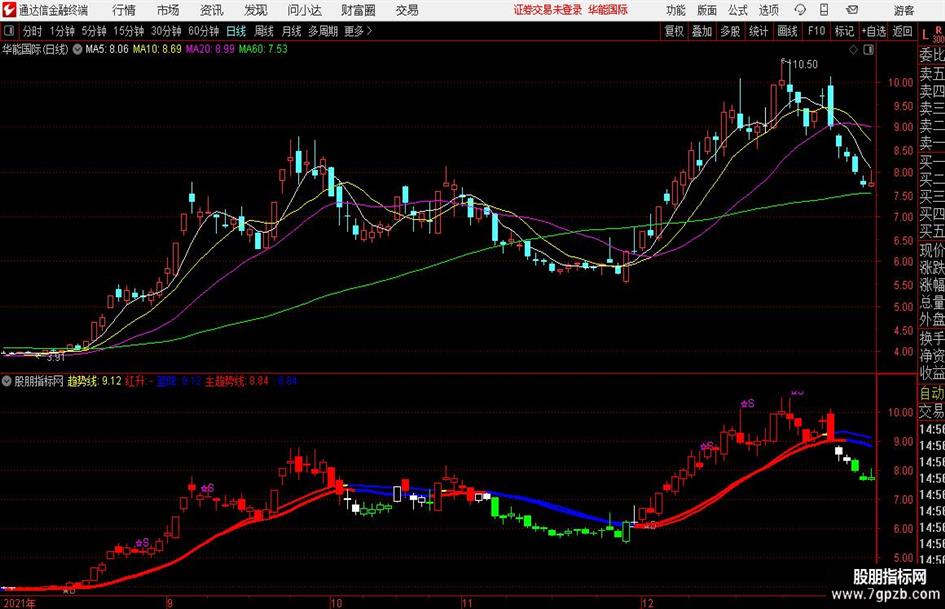The height and width of the screenshot is (609, 945).
Task: Open the 画线 drawing tools
Action: click(788, 31)
